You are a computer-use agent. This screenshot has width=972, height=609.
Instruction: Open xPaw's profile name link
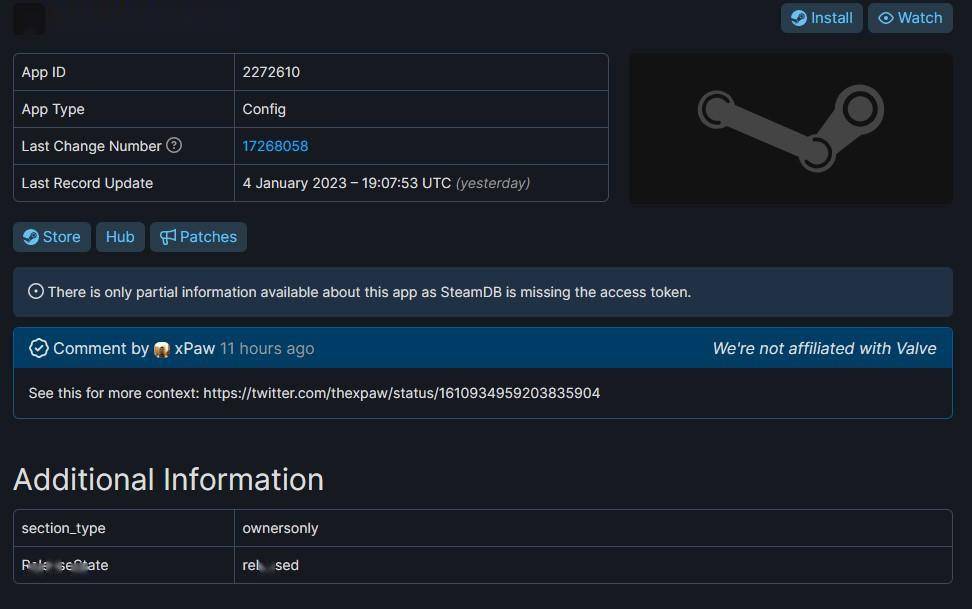[195, 349]
